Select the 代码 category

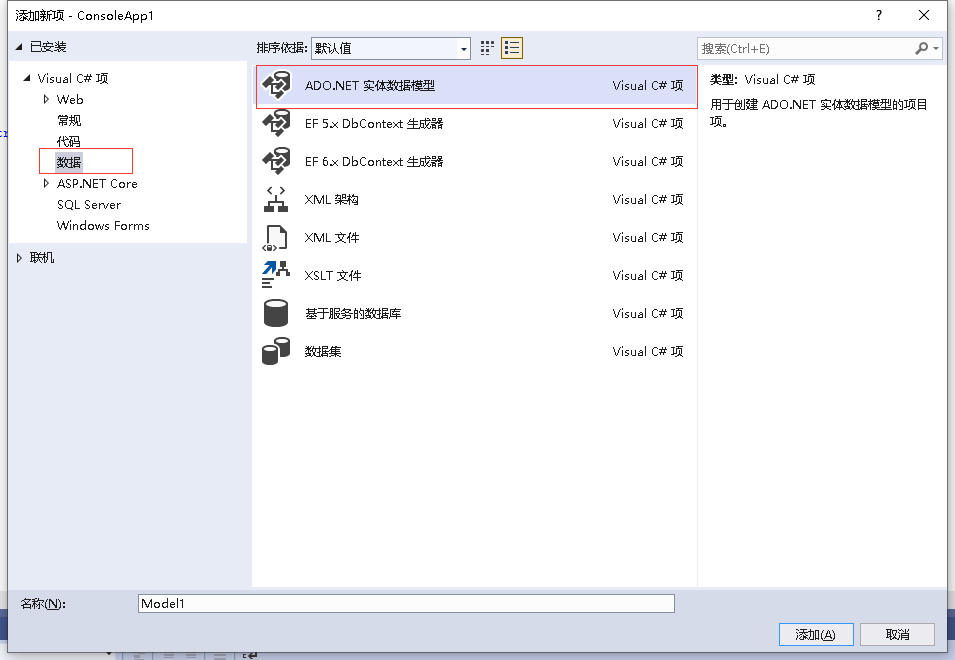[x=69, y=141]
